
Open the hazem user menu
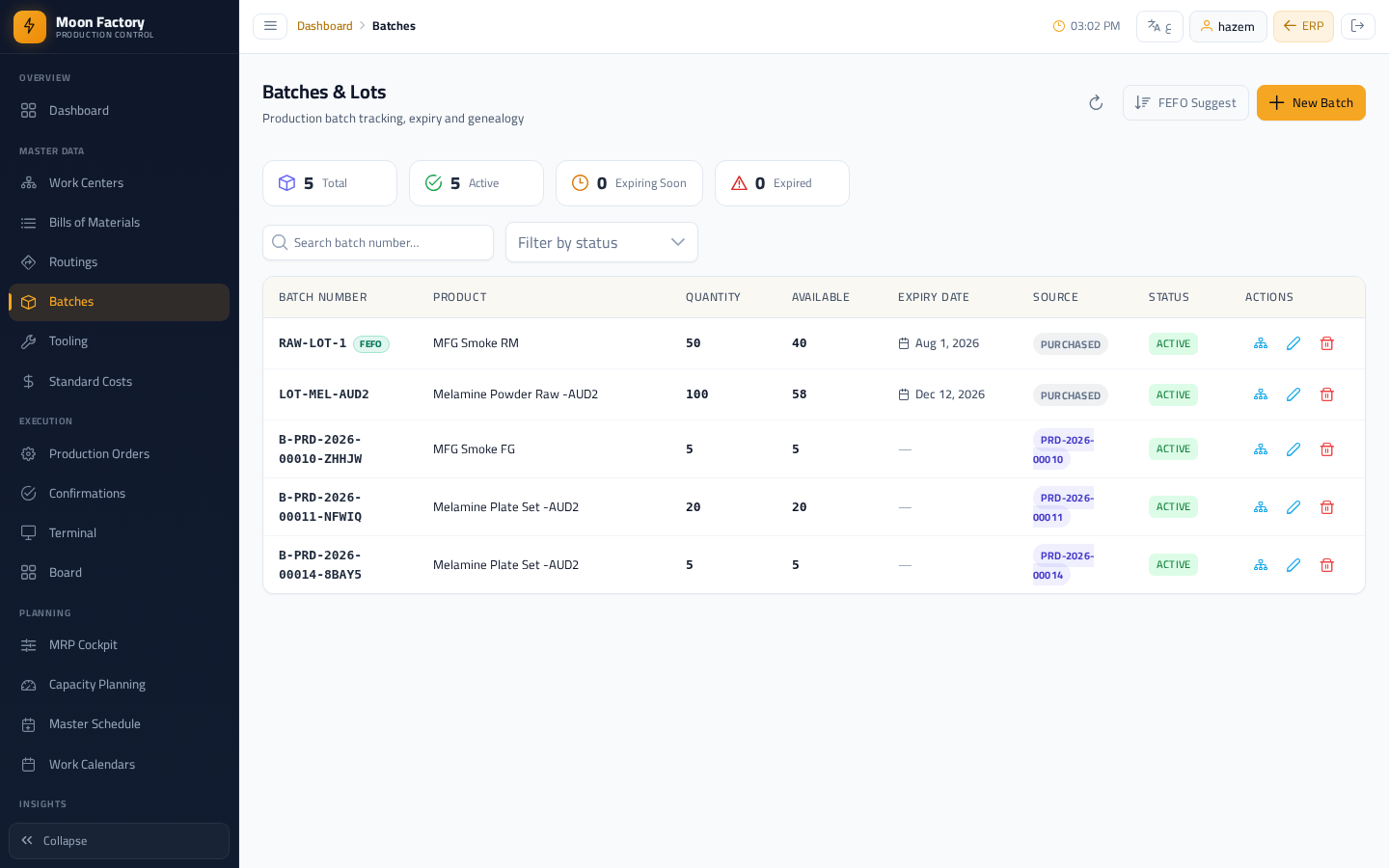click(x=1228, y=26)
